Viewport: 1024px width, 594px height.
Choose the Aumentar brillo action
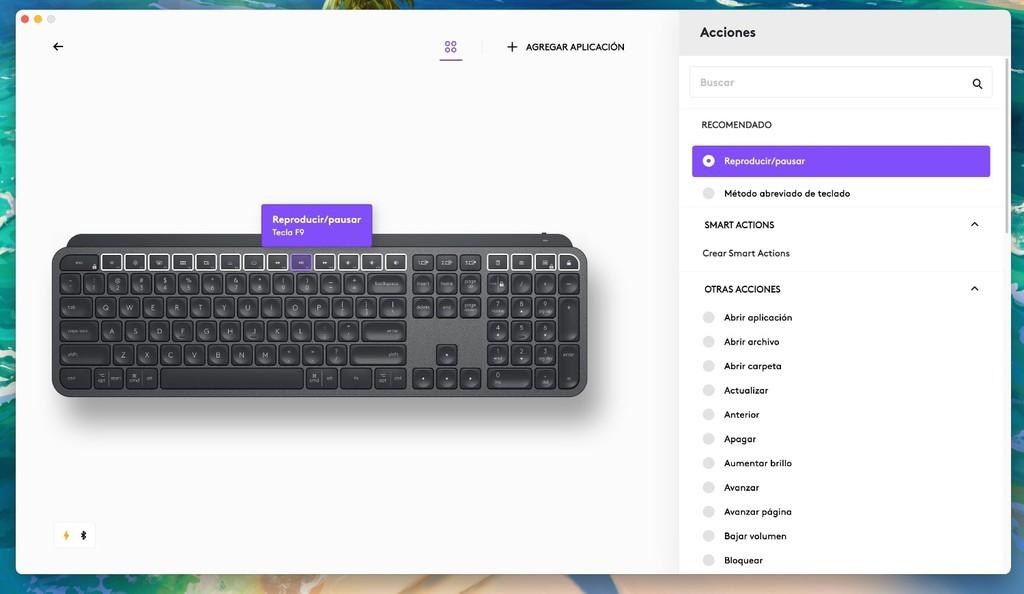(x=758, y=463)
